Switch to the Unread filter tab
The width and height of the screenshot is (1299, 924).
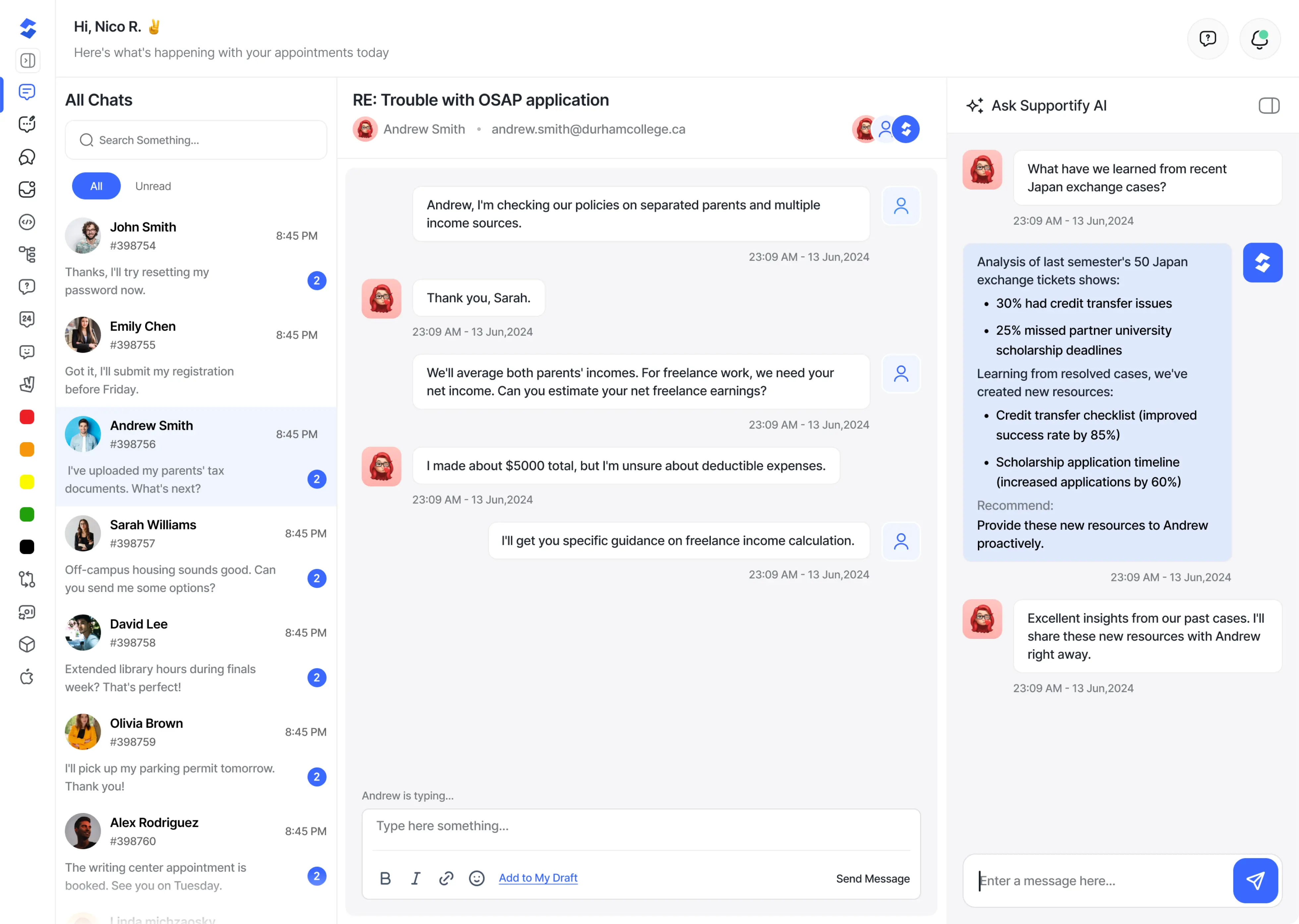pos(153,186)
